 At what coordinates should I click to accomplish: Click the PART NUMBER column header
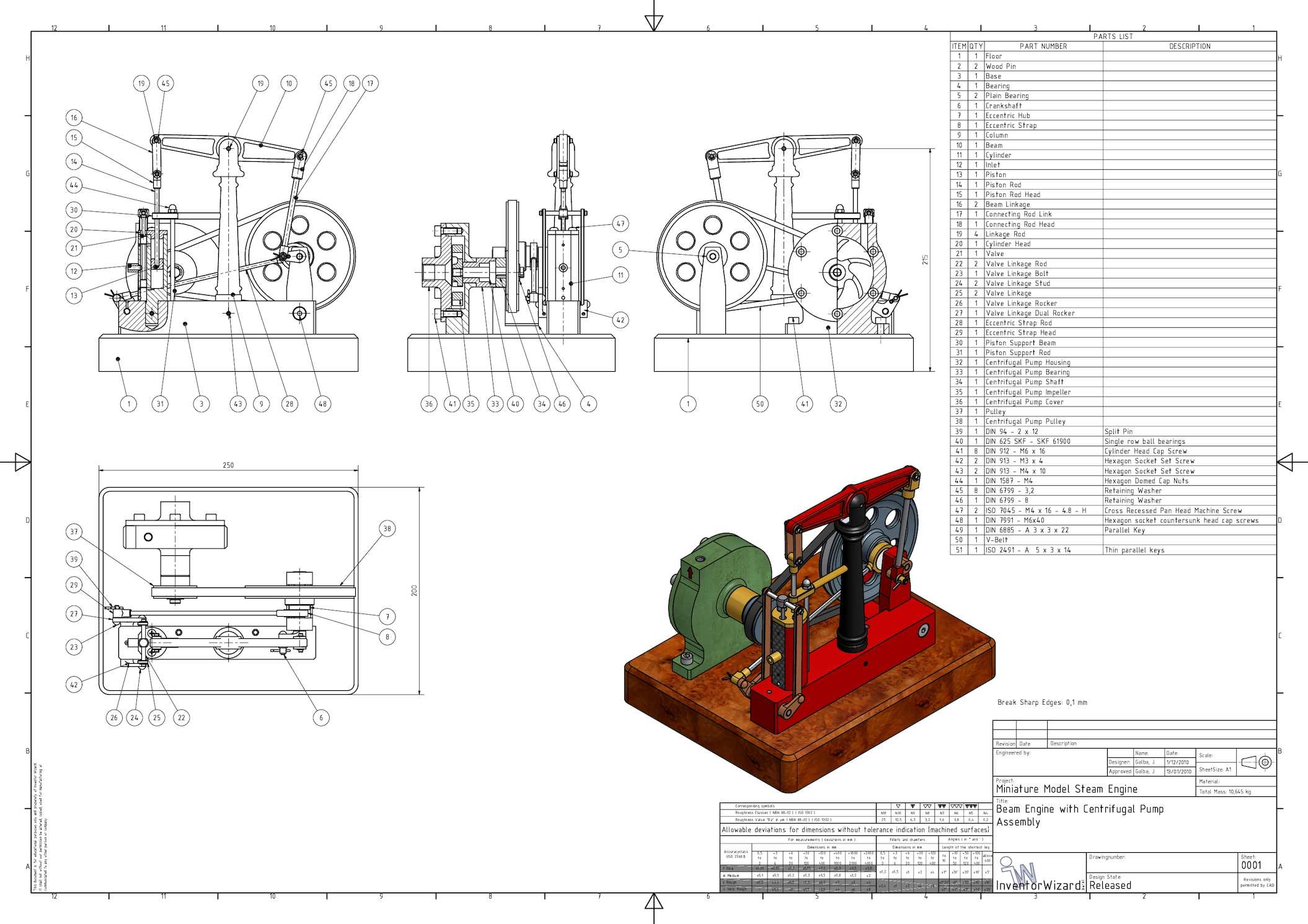(1043, 46)
